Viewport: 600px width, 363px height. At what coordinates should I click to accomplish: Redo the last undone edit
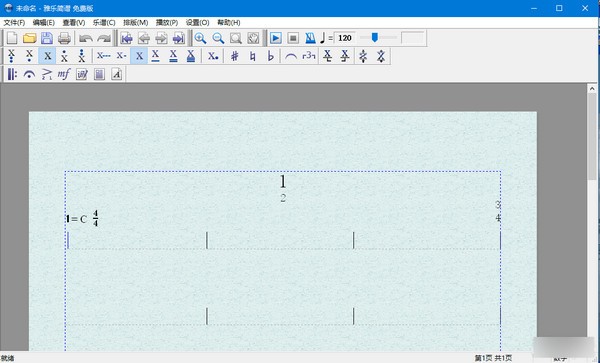tap(103, 38)
